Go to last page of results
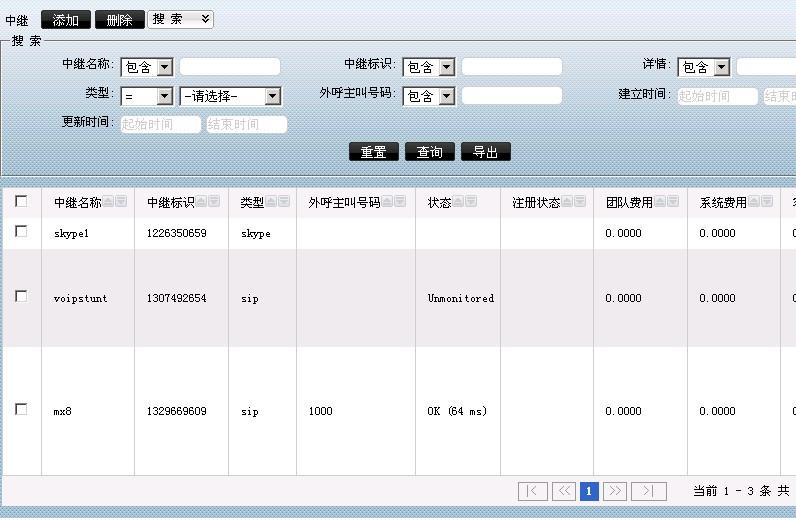796x518 pixels. (x=648, y=491)
